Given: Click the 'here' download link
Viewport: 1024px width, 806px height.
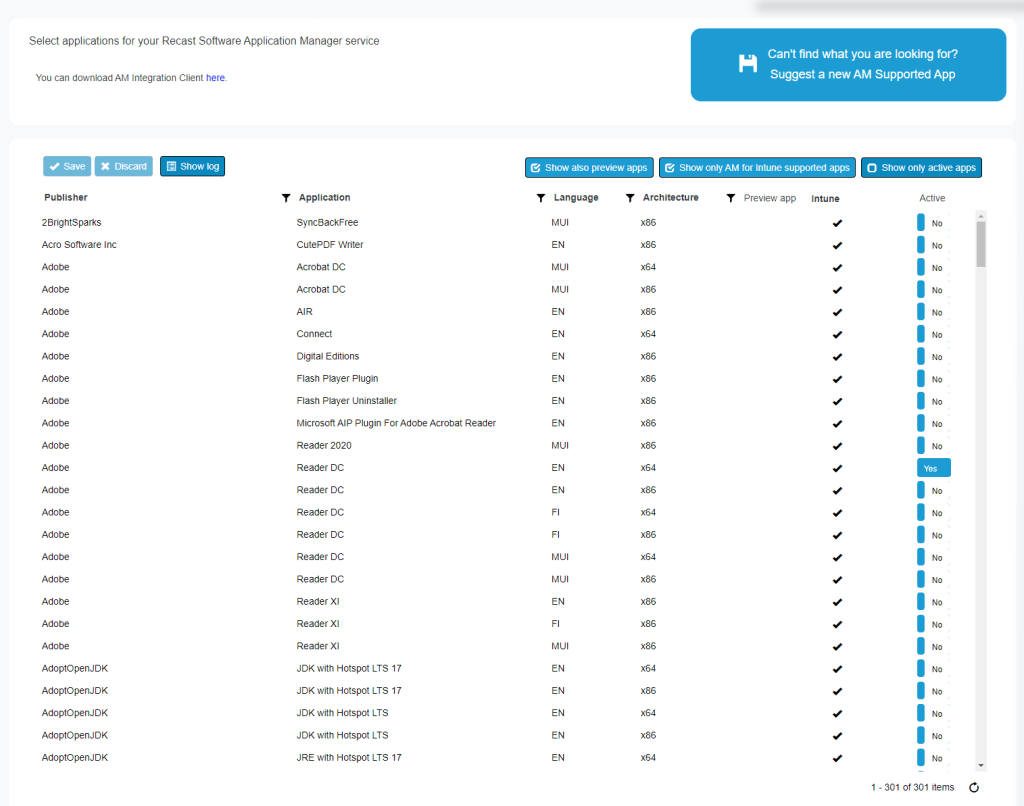Looking at the screenshot, I should click(215, 78).
